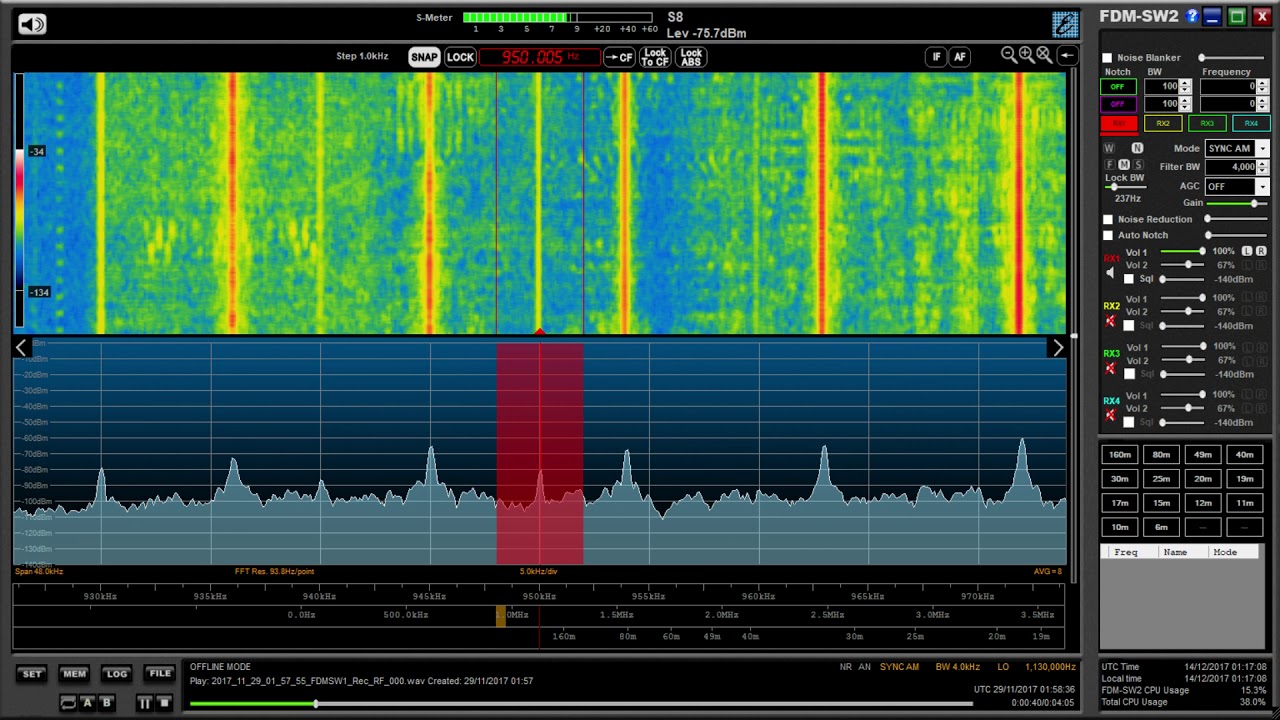Screen dimensions: 1280x720
Task: Adjust the Lock BW slider
Action: click(x=1125, y=187)
